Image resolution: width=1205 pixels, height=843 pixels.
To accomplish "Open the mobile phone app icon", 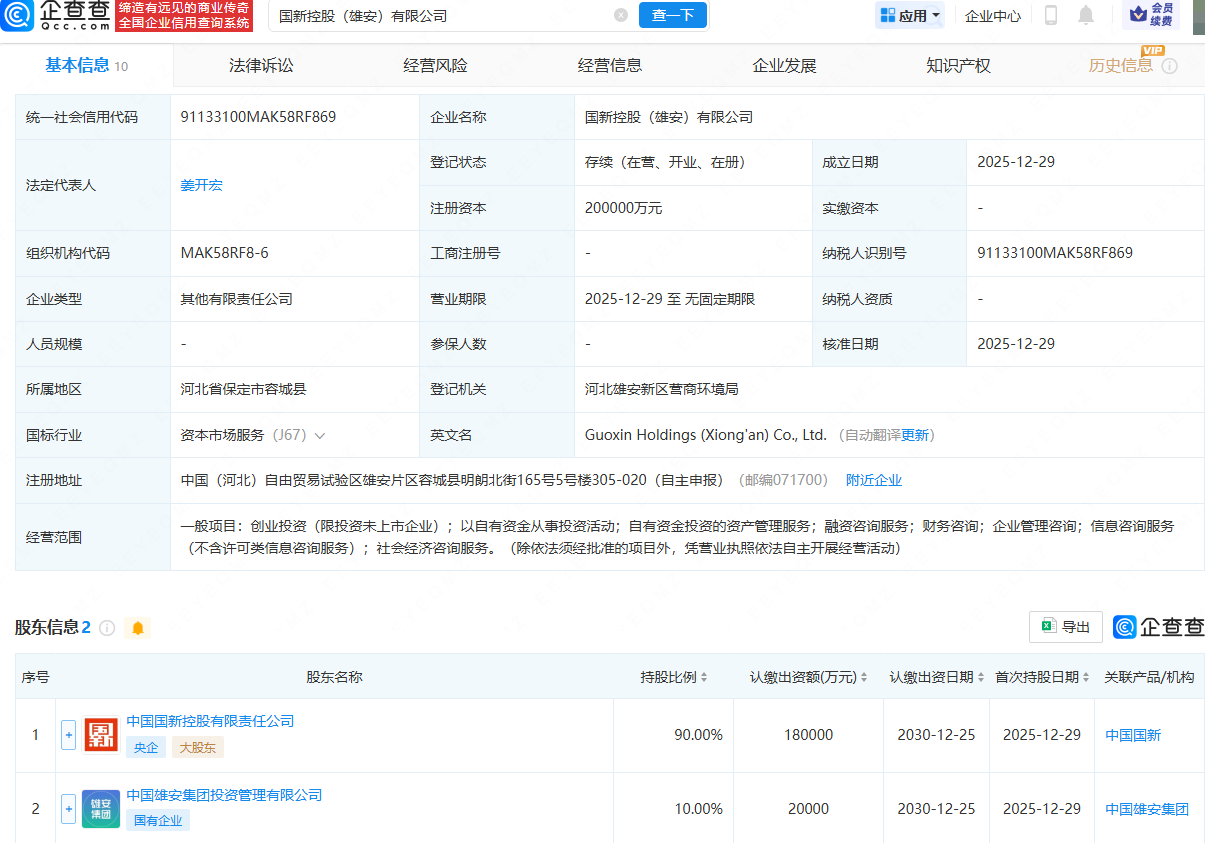I will point(1051,15).
